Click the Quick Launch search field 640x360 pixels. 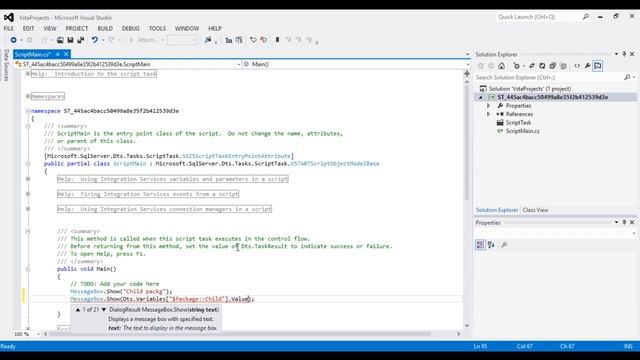(x=539, y=17)
